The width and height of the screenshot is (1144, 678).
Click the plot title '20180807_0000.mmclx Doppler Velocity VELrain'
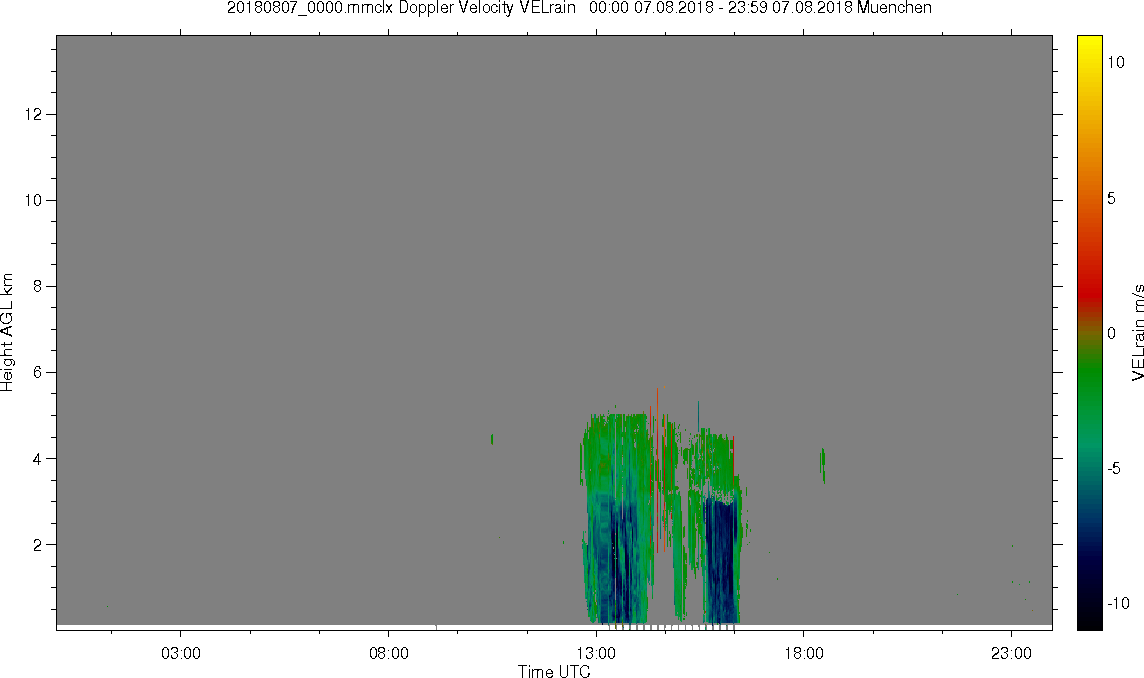point(401,8)
